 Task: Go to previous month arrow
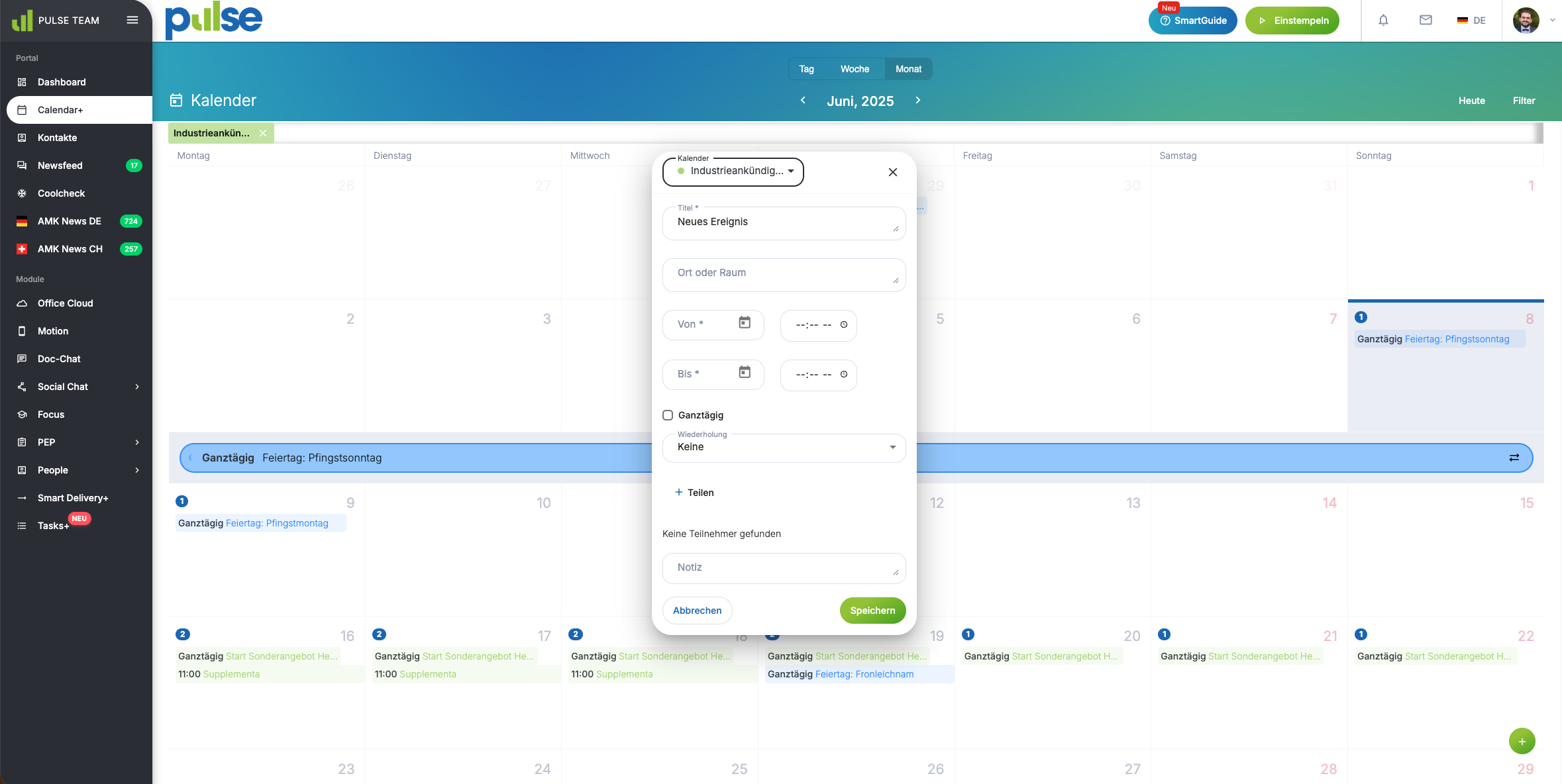(x=803, y=100)
